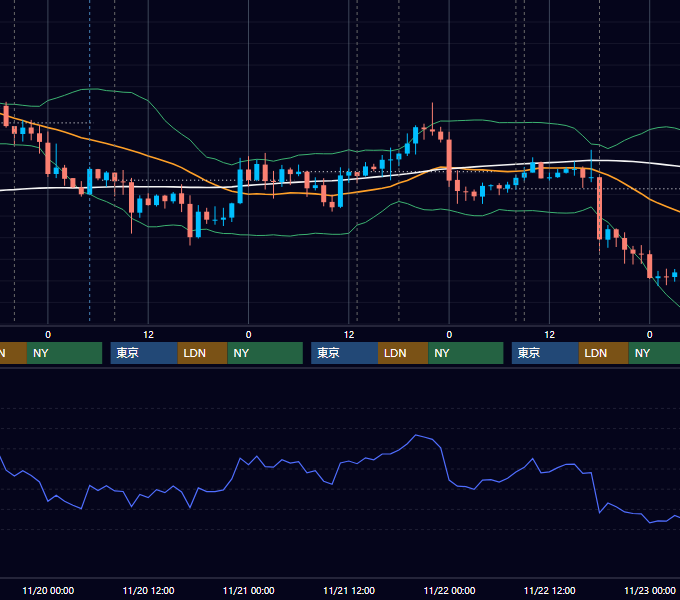Image resolution: width=680 pixels, height=600 pixels.
Task: Select the LDN session block on 11/20
Action: (203, 353)
